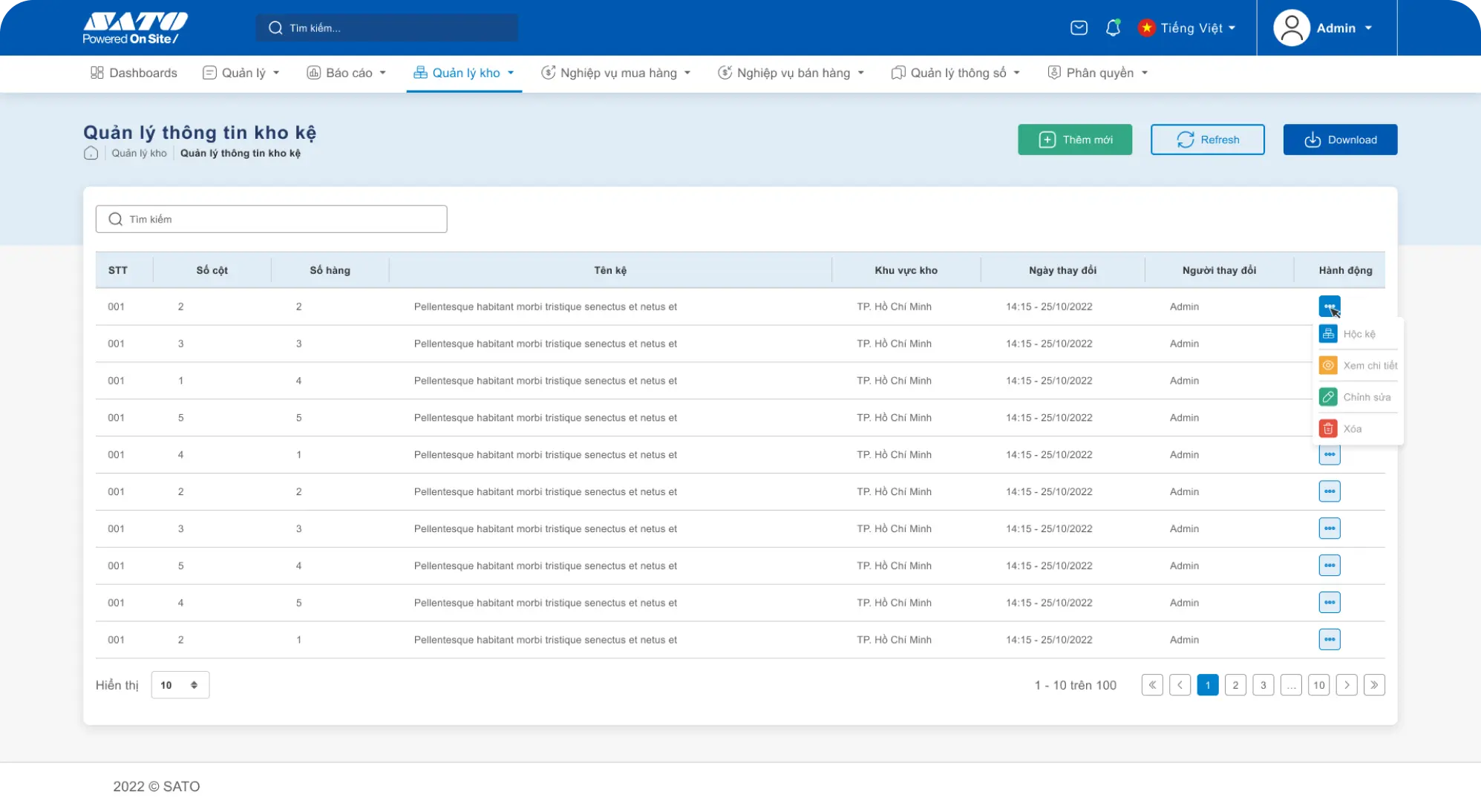Click the Download button

1340,140
